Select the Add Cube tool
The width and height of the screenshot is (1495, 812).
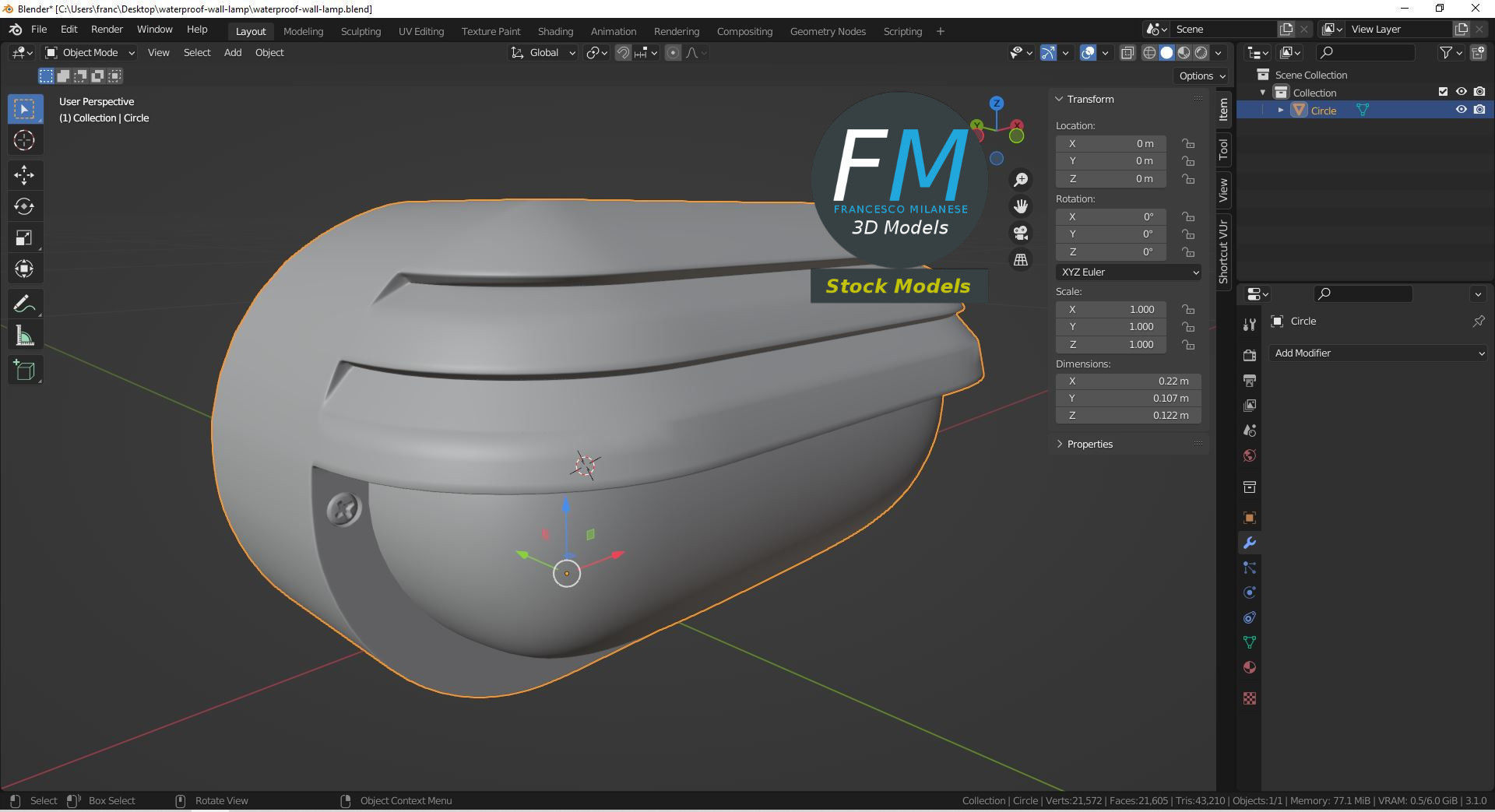(x=24, y=371)
